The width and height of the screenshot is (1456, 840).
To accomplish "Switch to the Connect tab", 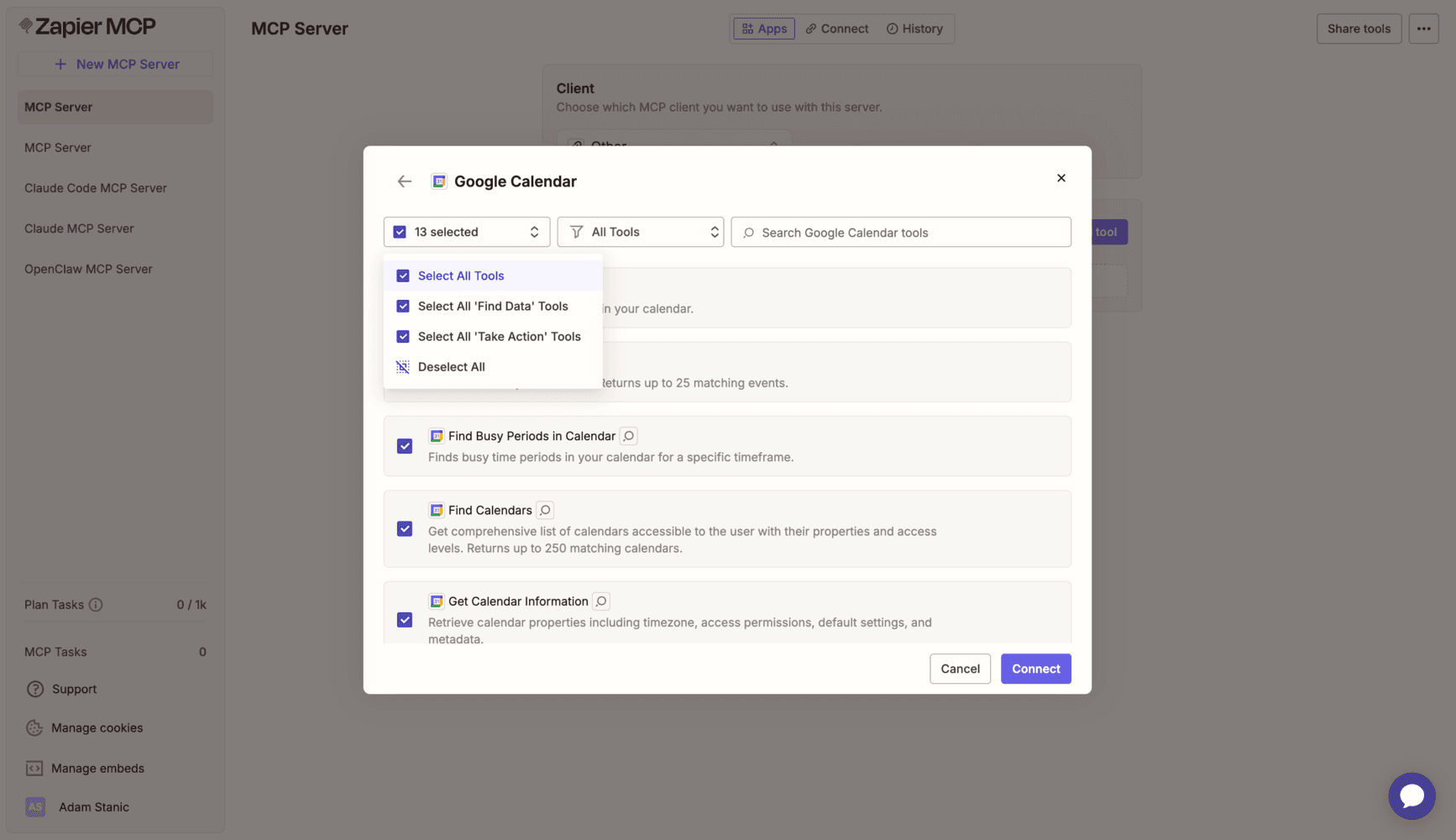I will point(837,29).
